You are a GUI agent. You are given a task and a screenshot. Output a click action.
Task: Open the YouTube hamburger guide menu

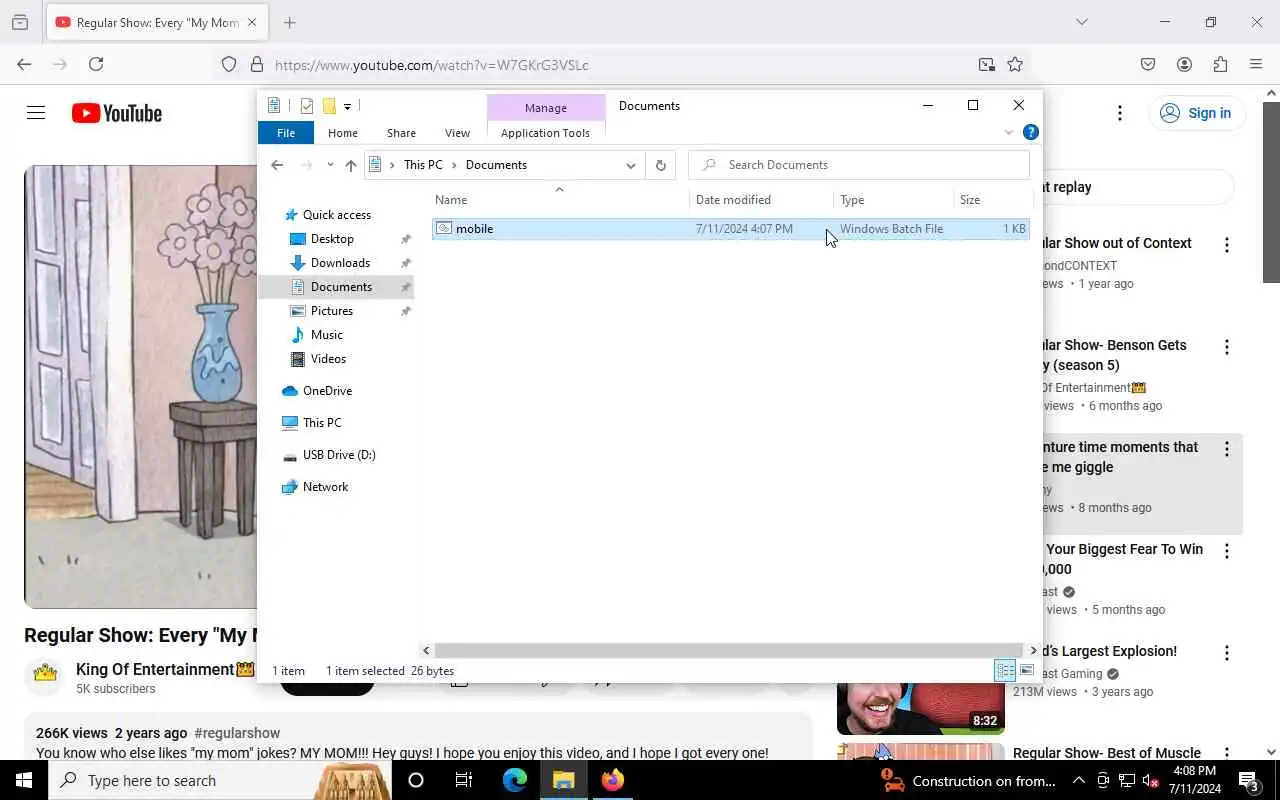36,113
